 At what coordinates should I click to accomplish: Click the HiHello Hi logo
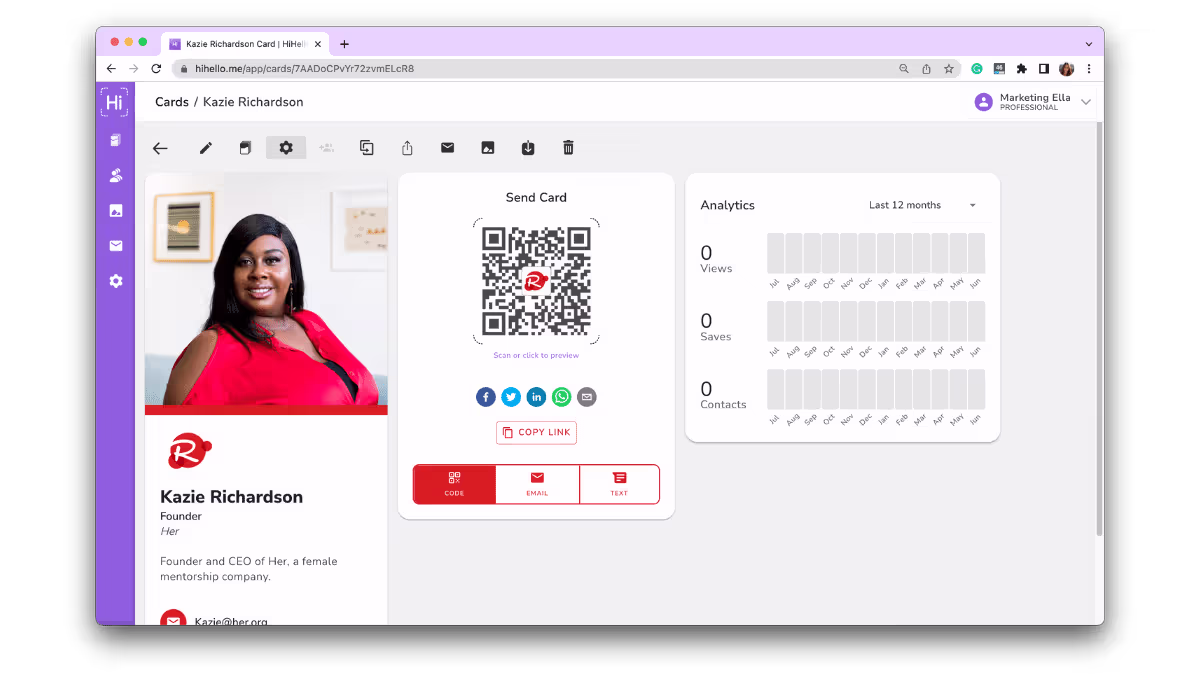pyautogui.click(x=115, y=102)
